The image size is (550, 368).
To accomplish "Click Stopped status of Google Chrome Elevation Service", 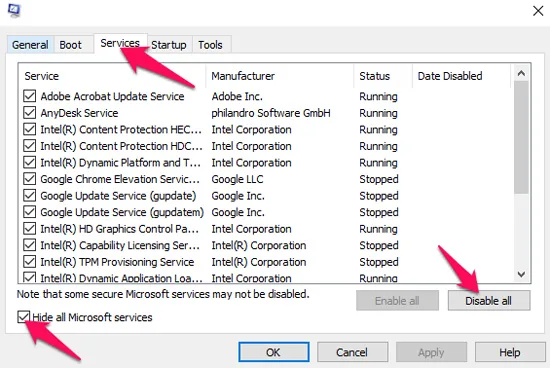I will point(379,179).
